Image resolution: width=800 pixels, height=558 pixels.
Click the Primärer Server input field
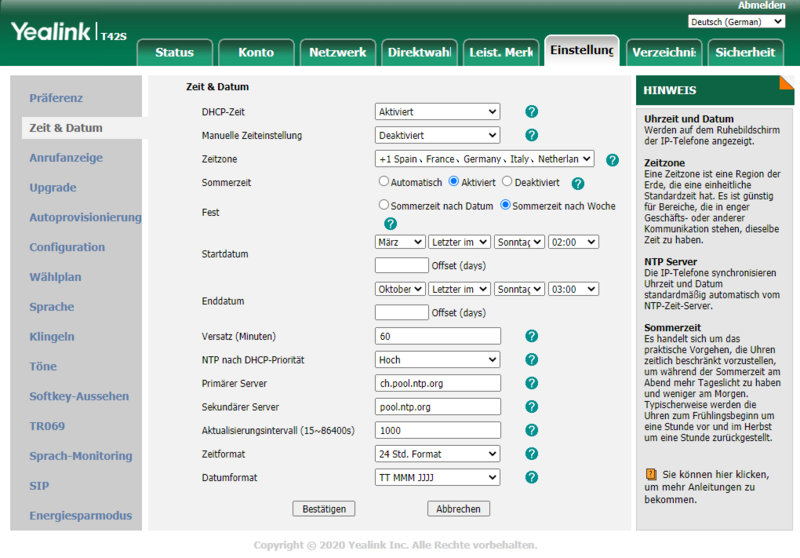pyautogui.click(x=438, y=383)
